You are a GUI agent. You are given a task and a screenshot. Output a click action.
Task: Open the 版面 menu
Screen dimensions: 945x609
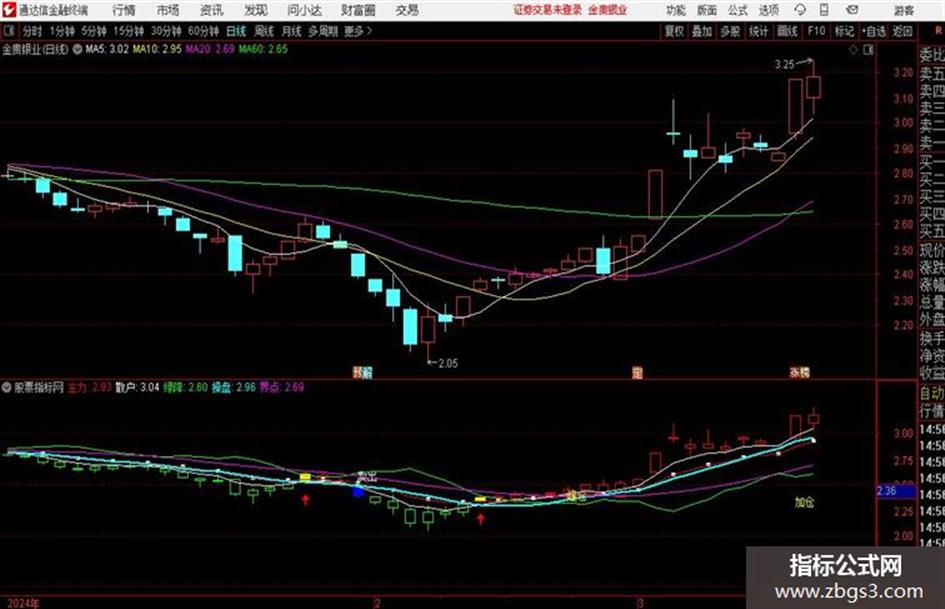[706, 10]
